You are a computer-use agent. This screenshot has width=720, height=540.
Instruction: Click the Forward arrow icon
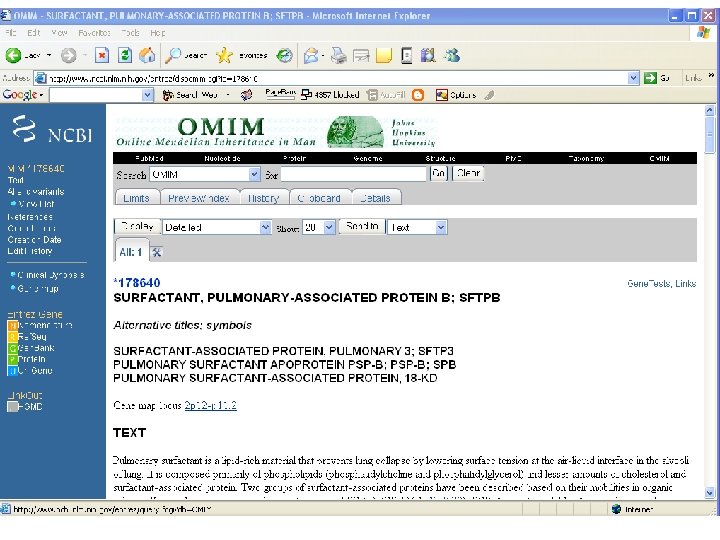coord(68,56)
